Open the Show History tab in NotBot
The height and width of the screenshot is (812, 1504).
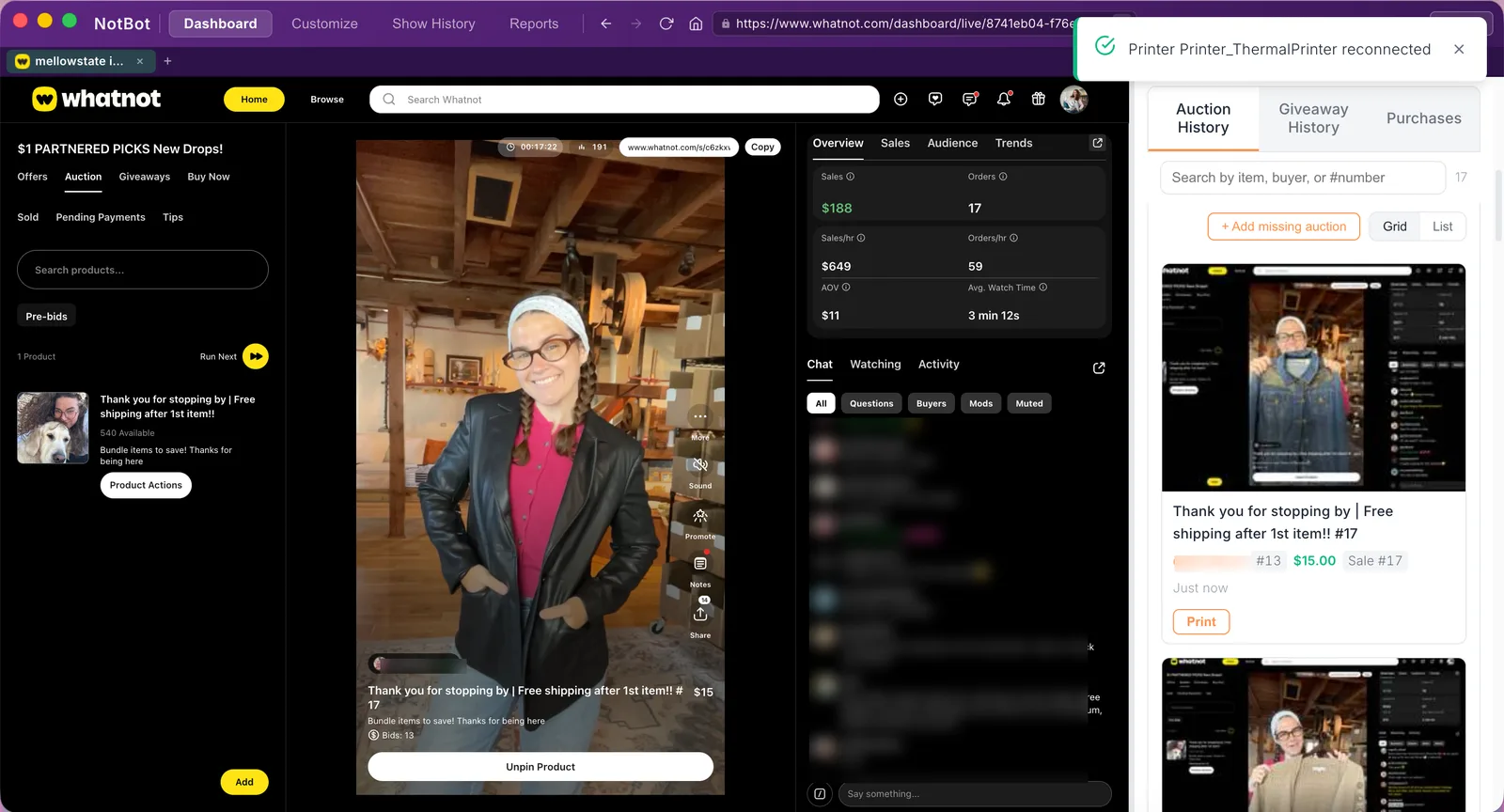pos(433,23)
